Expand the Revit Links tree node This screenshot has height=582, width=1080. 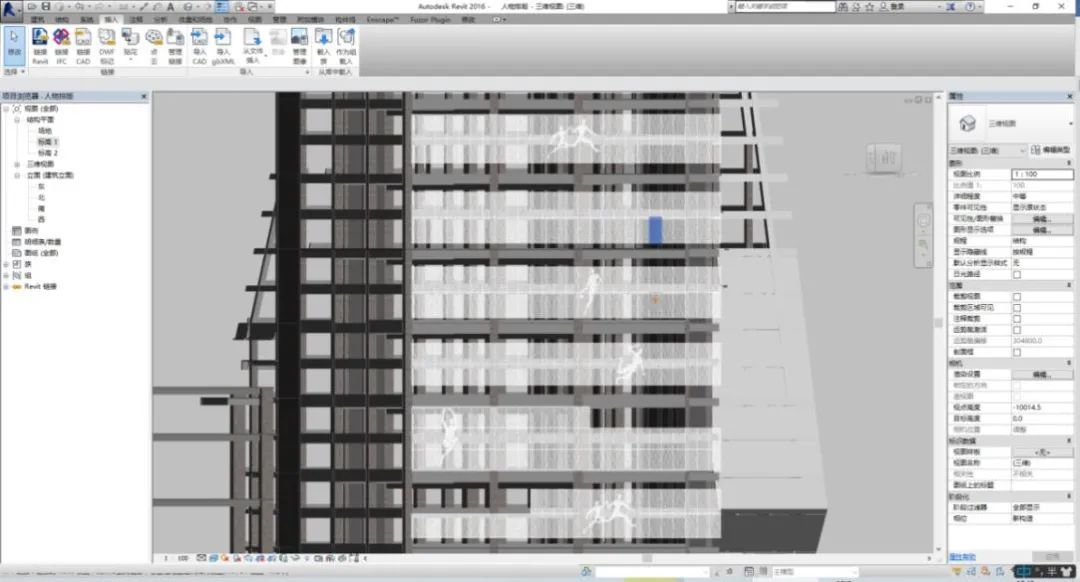tap(6, 287)
